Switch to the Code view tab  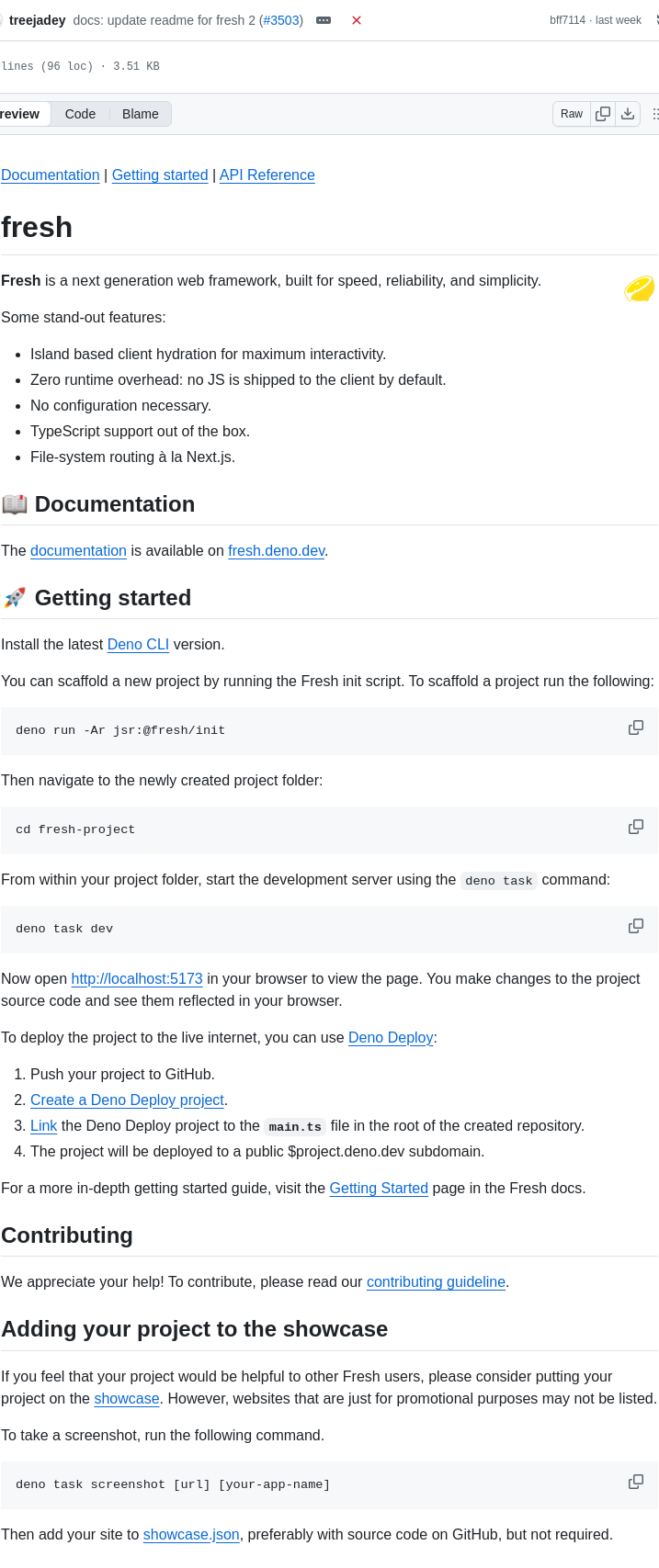80,114
